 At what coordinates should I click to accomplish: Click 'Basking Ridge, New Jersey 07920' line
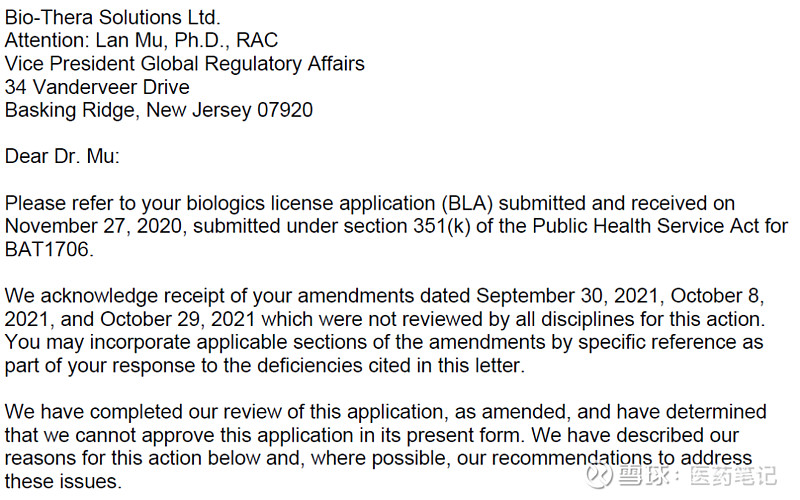pyautogui.click(x=159, y=110)
